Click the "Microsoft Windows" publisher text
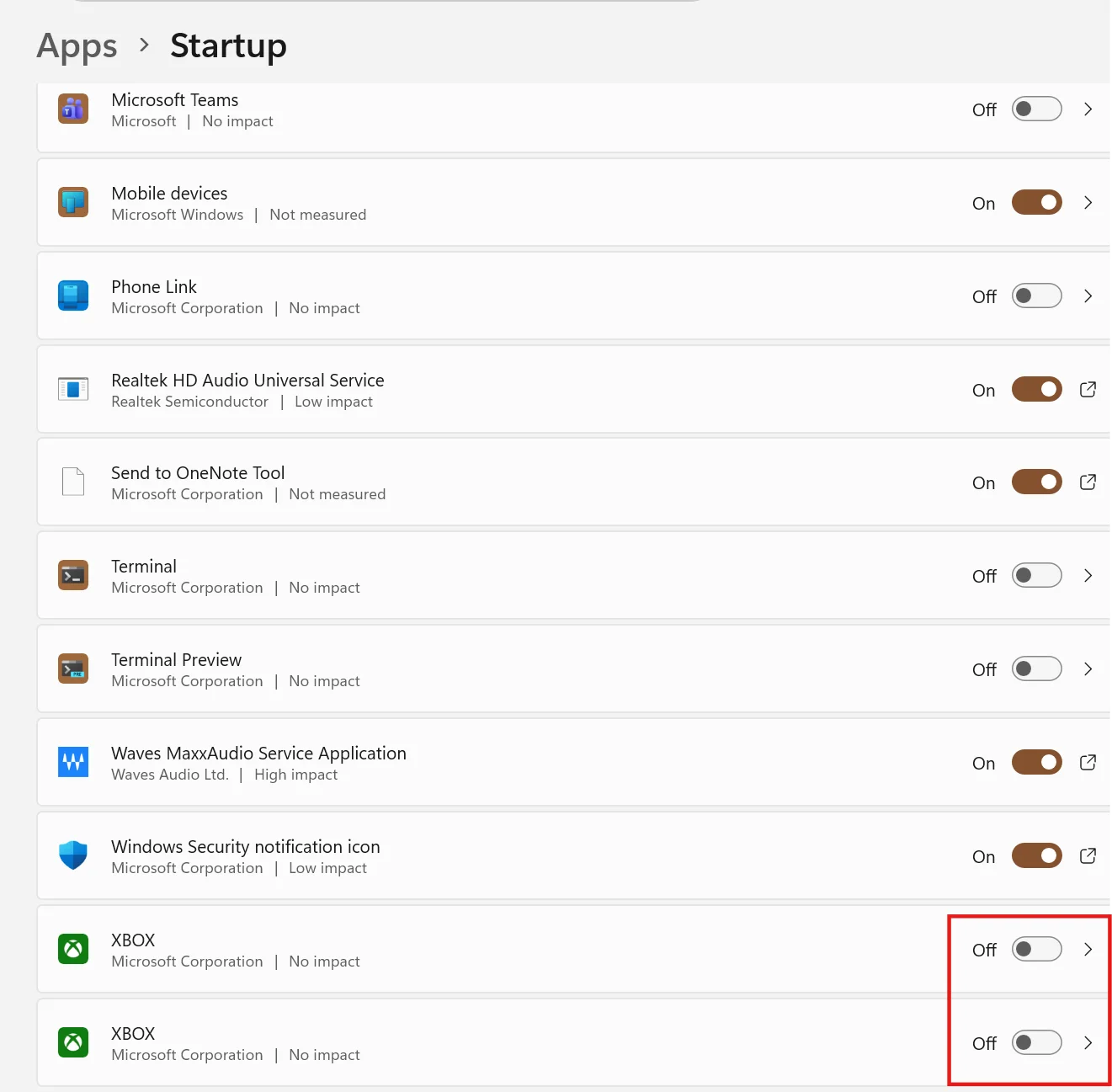Viewport: 1112px width, 1092px height. point(177,215)
